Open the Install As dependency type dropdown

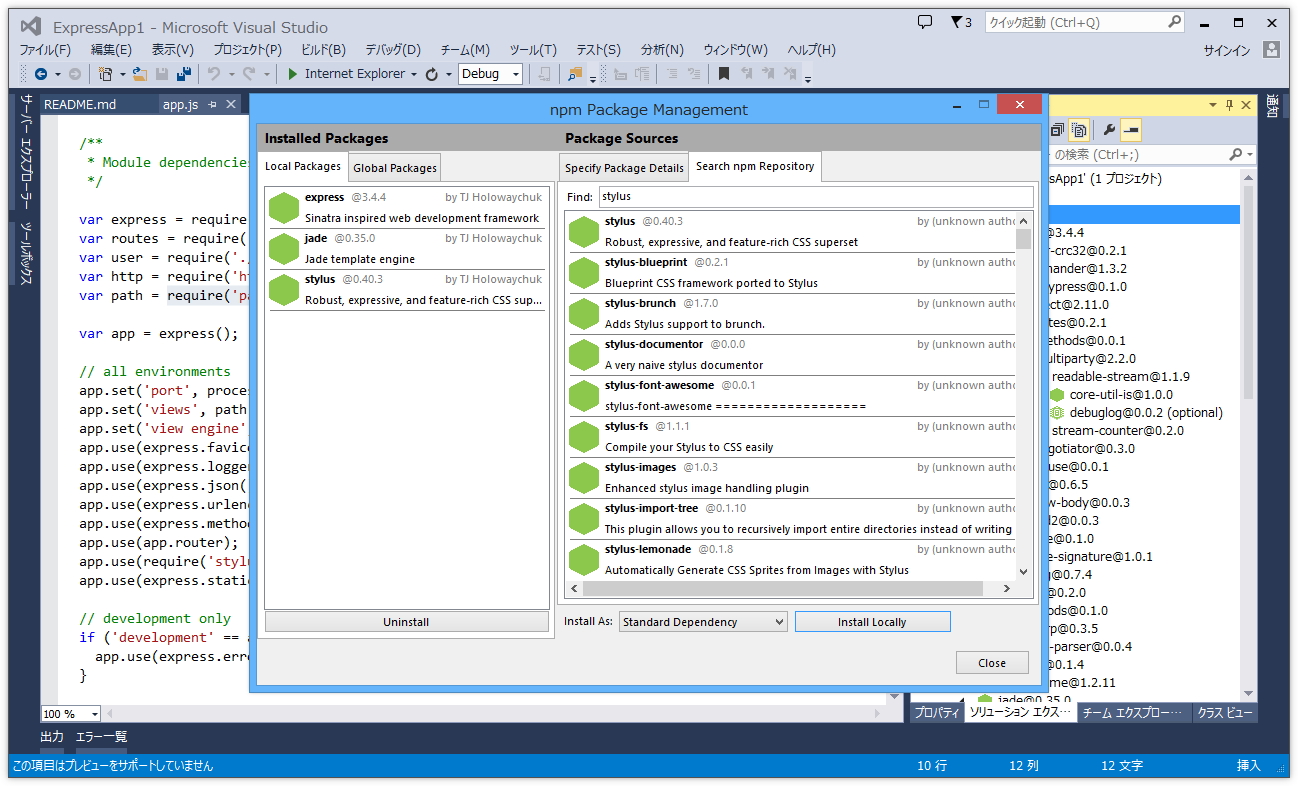[x=703, y=622]
